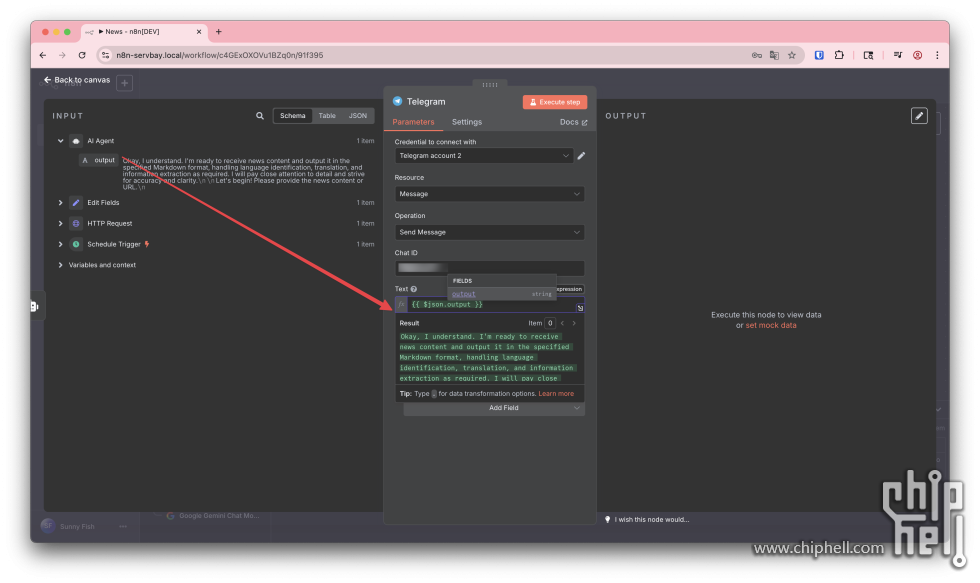Click the AI Agent node icon
This screenshot has height=583, width=980.
[76, 141]
